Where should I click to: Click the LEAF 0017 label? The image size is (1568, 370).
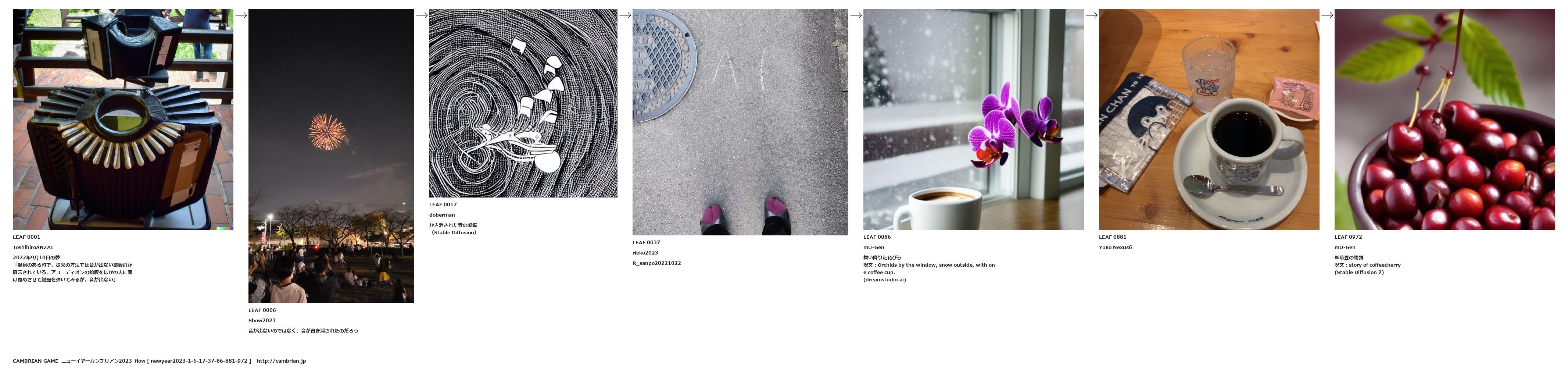click(x=443, y=205)
